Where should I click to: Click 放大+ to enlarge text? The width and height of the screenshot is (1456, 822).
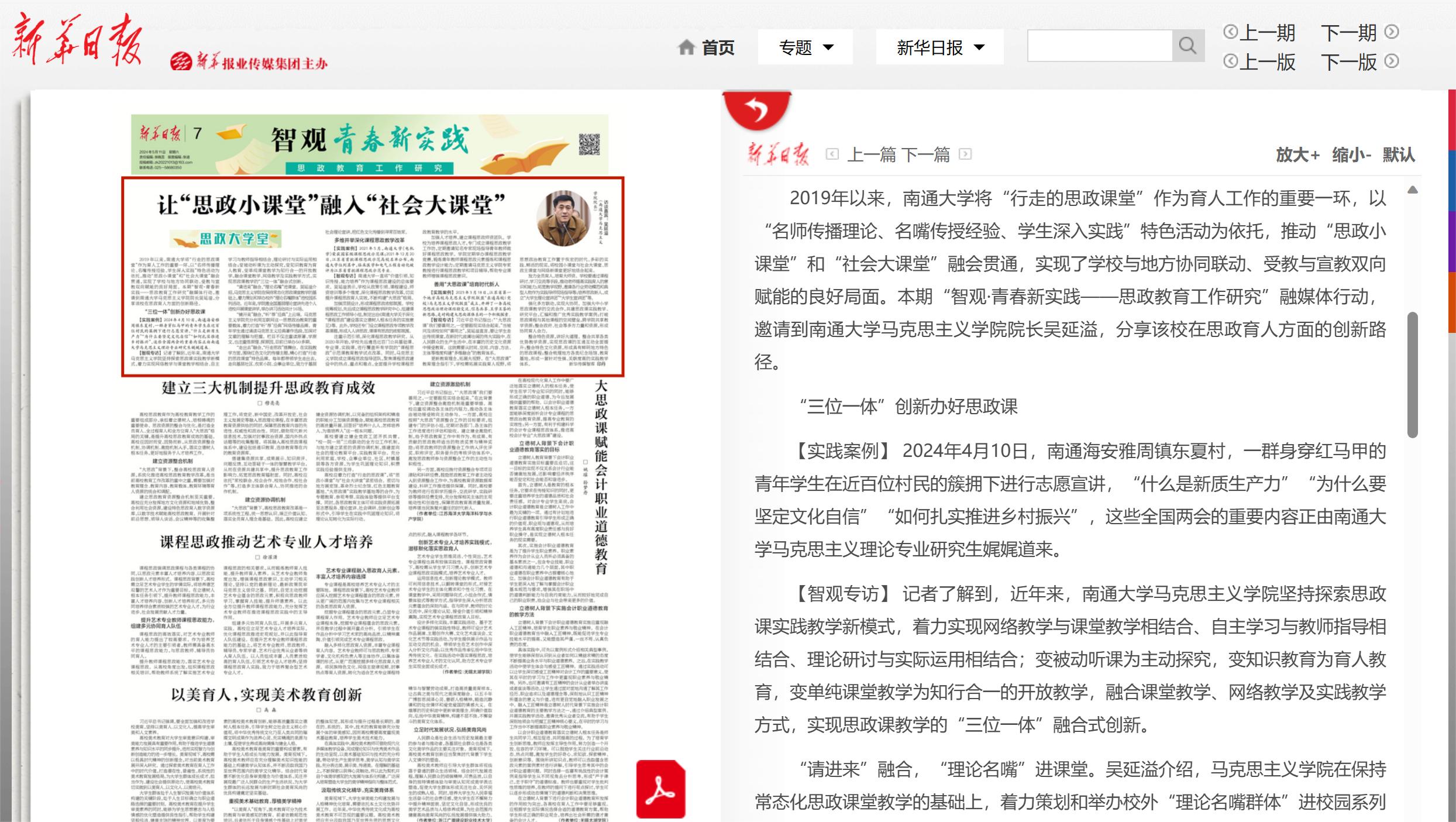point(1297,155)
